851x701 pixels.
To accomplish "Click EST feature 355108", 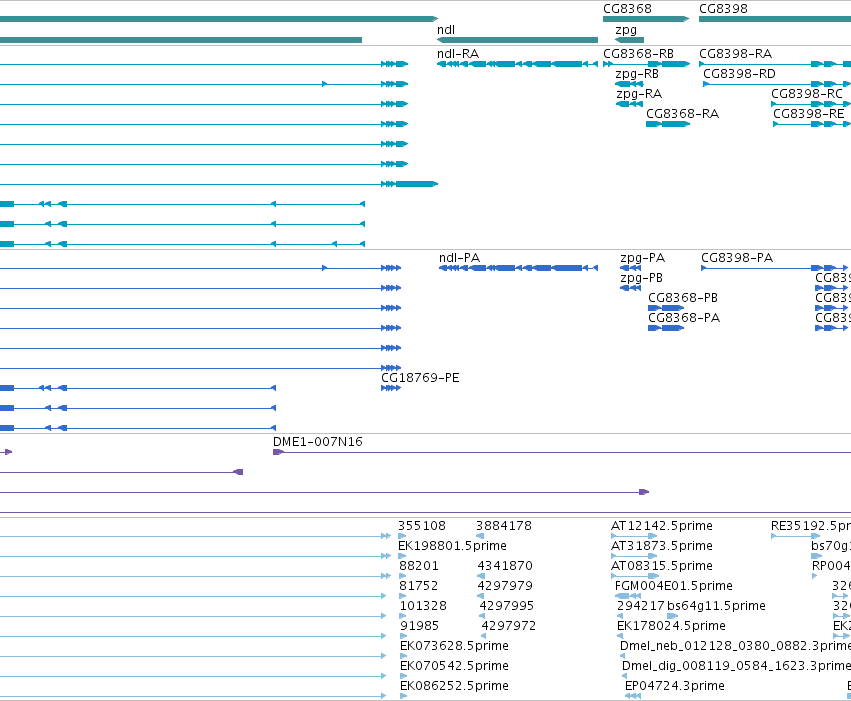I will (422, 526).
